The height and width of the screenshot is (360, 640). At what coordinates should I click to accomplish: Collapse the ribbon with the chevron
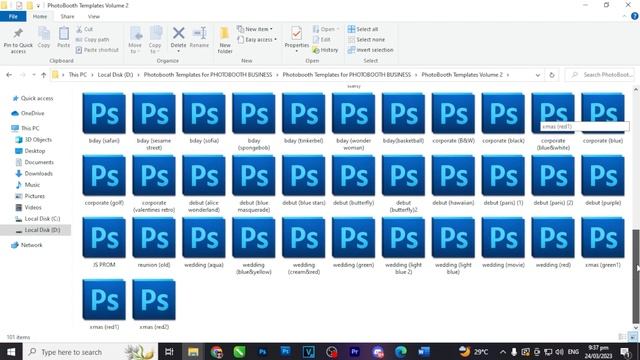pos(624,16)
